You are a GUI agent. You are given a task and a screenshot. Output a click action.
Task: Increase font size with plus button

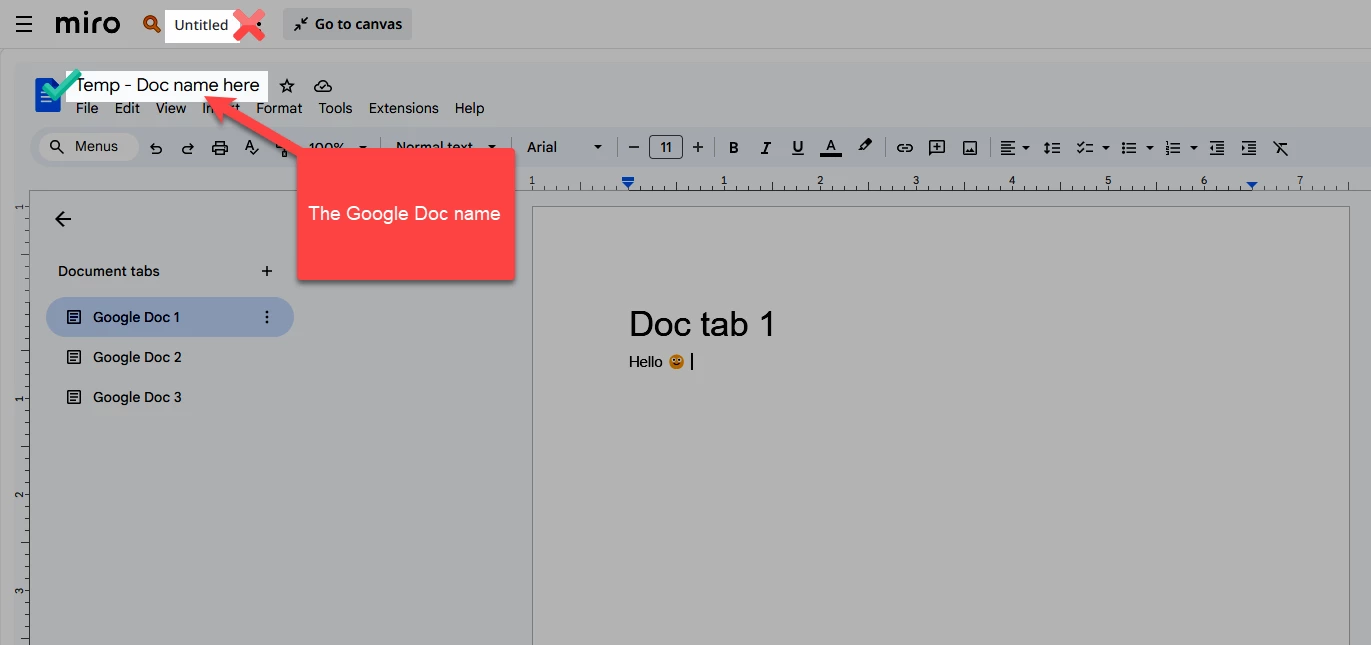click(x=698, y=148)
